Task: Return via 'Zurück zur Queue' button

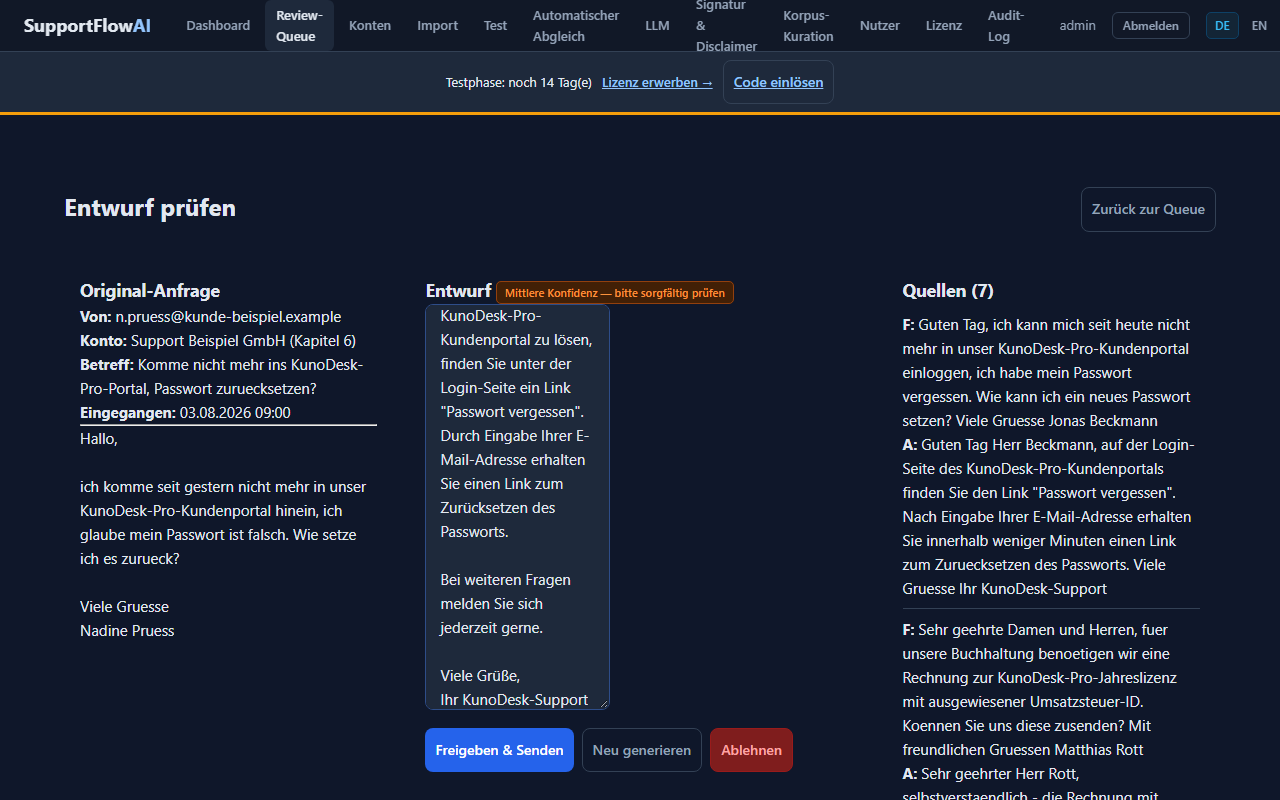Action: pos(1148,209)
